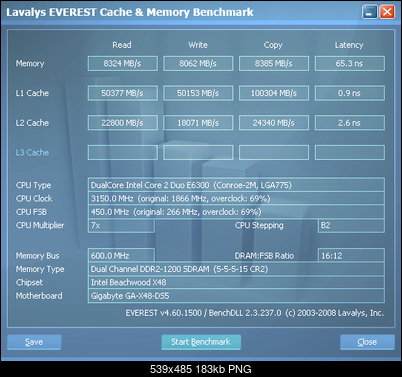Click the empty L3 Cache Copy field

(x=274, y=152)
